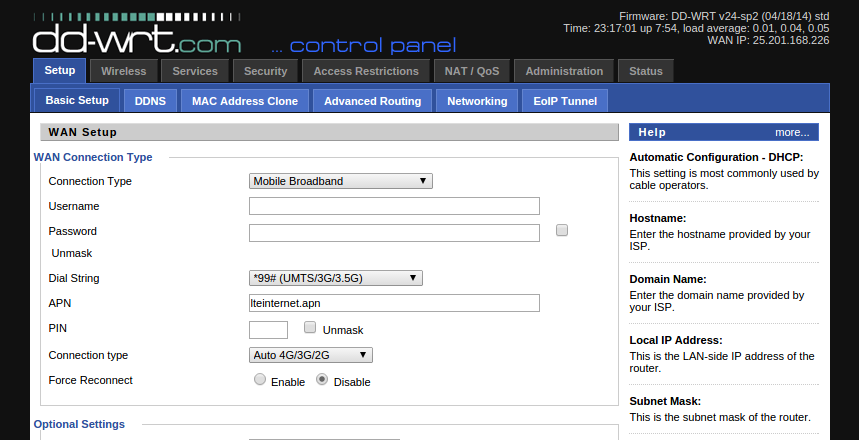Tick the Password Unmask checkbox

coord(562,230)
